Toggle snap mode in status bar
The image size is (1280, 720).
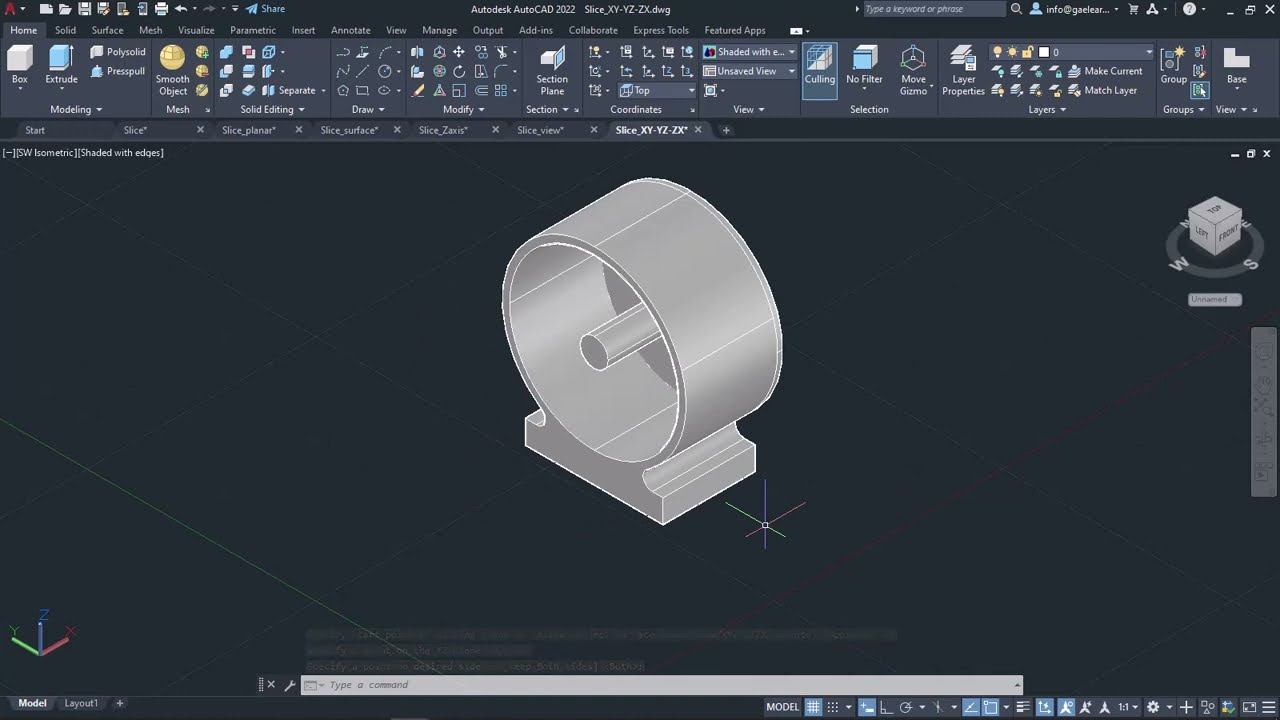(x=832, y=707)
